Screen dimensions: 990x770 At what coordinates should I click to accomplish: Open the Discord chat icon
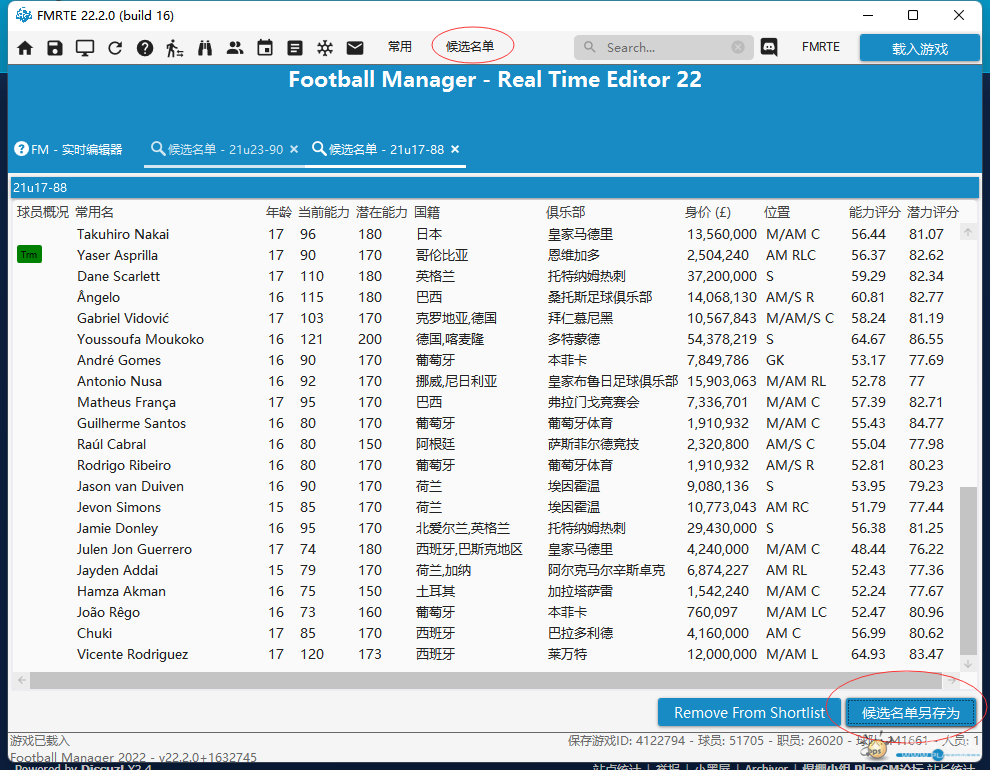pos(769,47)
